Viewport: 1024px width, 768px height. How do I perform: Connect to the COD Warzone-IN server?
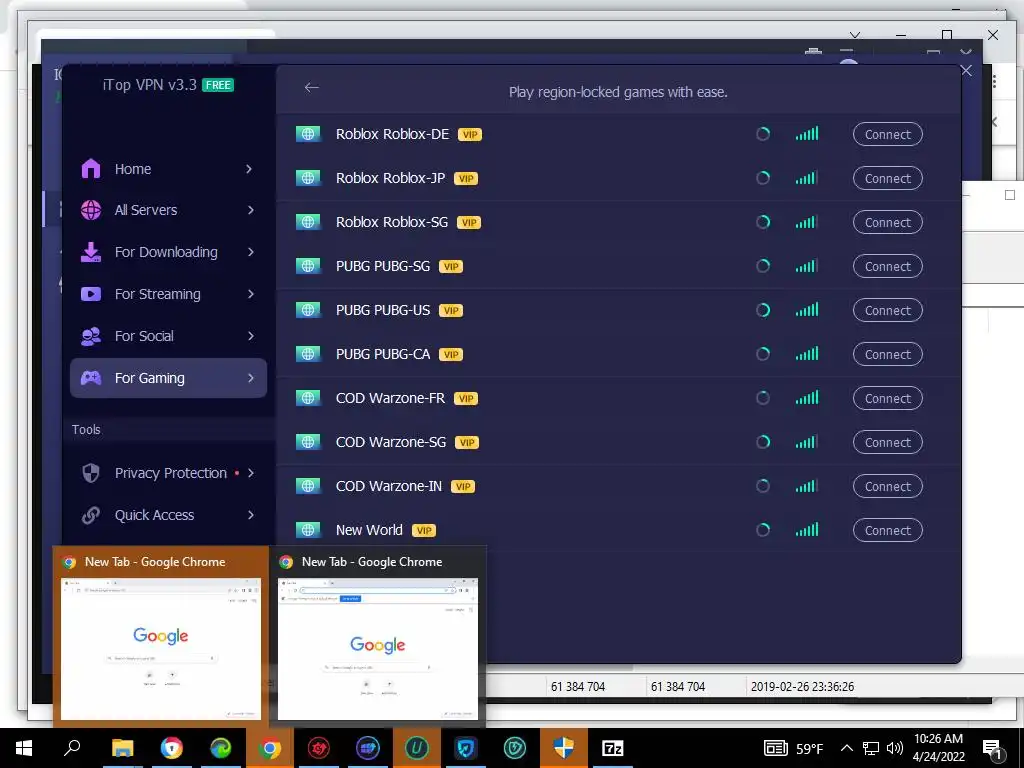888,486
